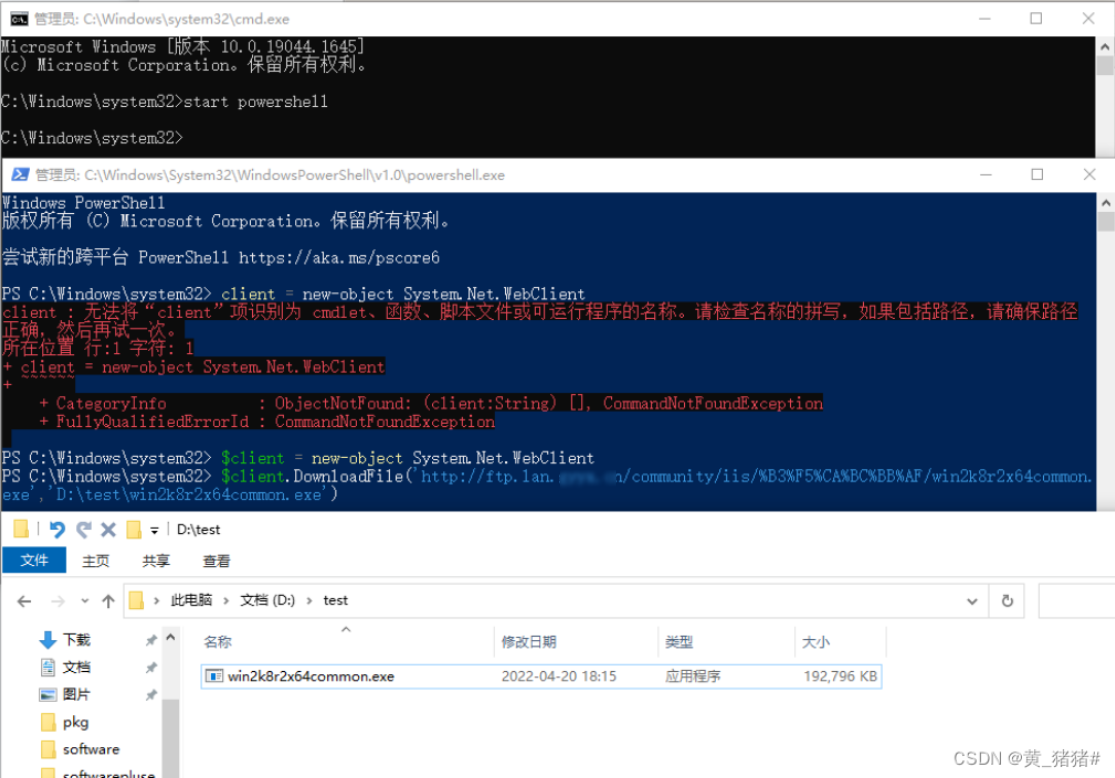
Task: Switch to the 主页 ribbon tab
Action: [x=95, y=561]
